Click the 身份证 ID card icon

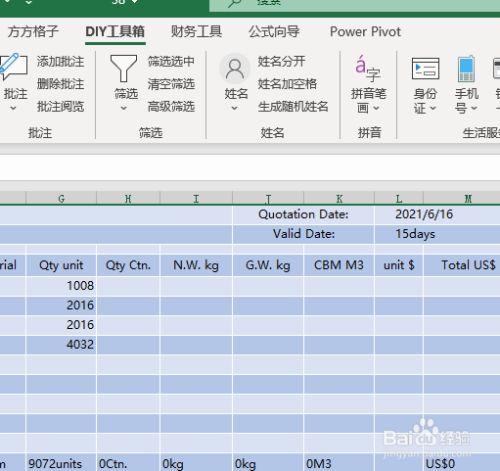pos(425,69)
